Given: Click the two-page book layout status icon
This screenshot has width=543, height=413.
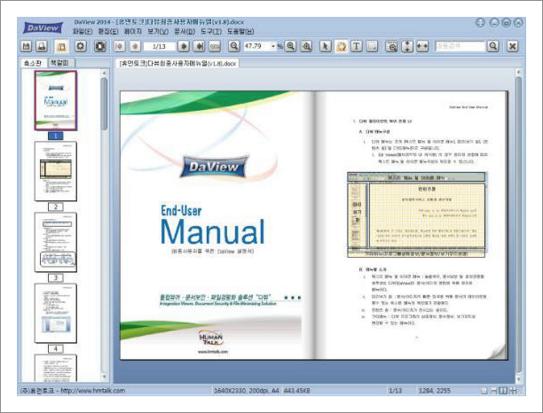Looking at the screenshot, I should [x=503, y=390].
